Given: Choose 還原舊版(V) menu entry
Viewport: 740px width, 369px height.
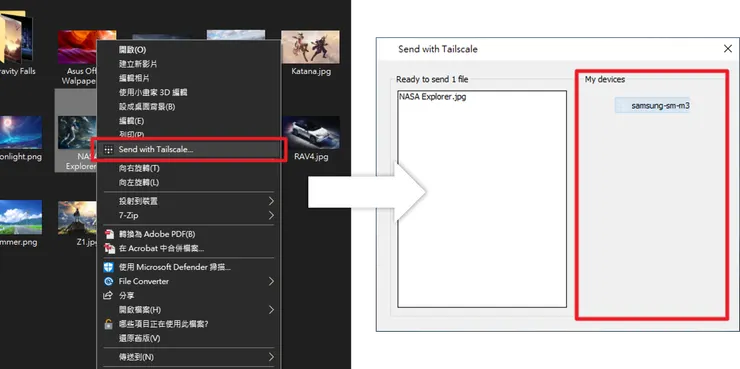Looking at the screenshot, I should [x=189, y=338].
